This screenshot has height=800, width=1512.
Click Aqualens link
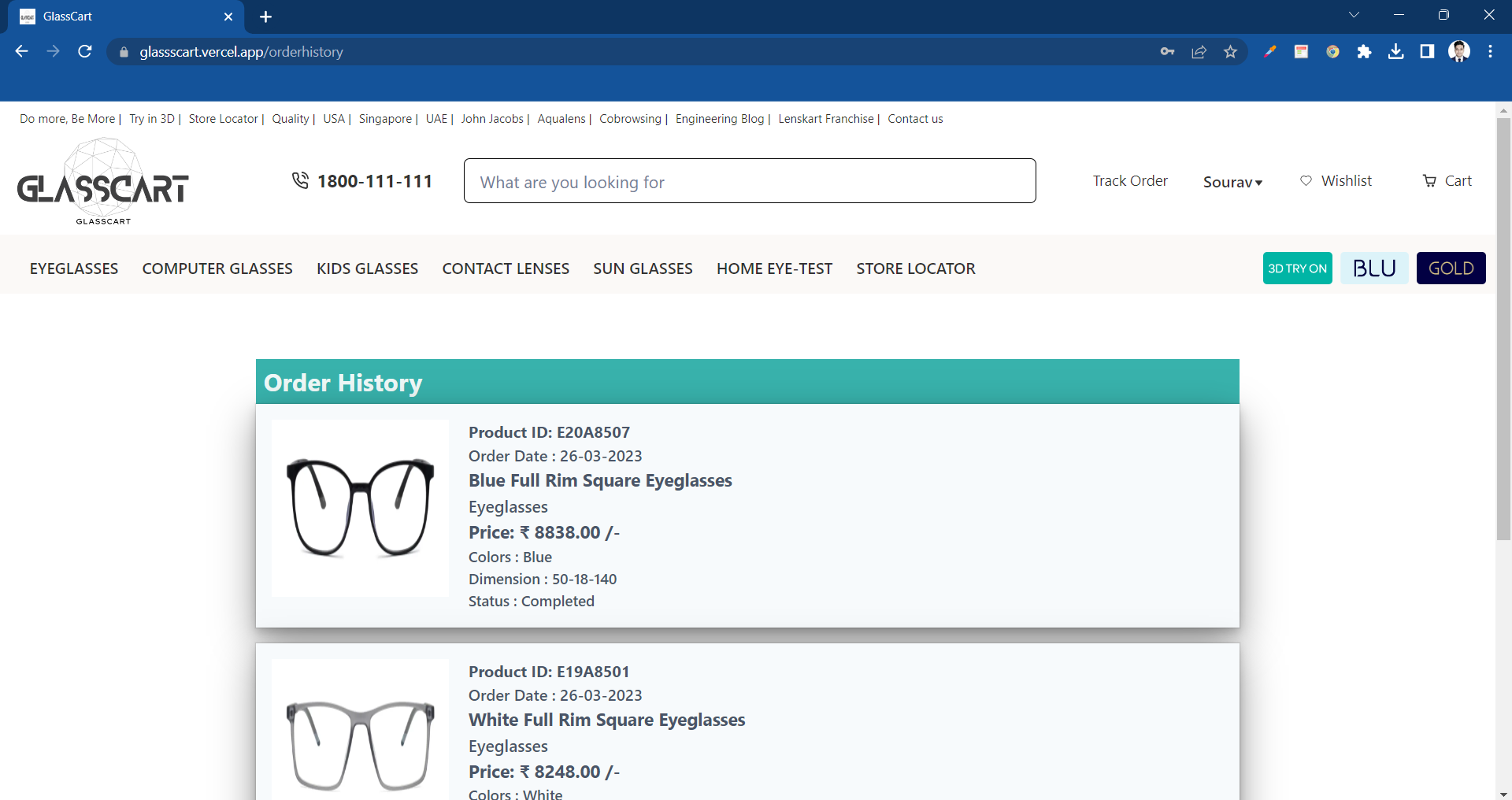pos(561,119)
